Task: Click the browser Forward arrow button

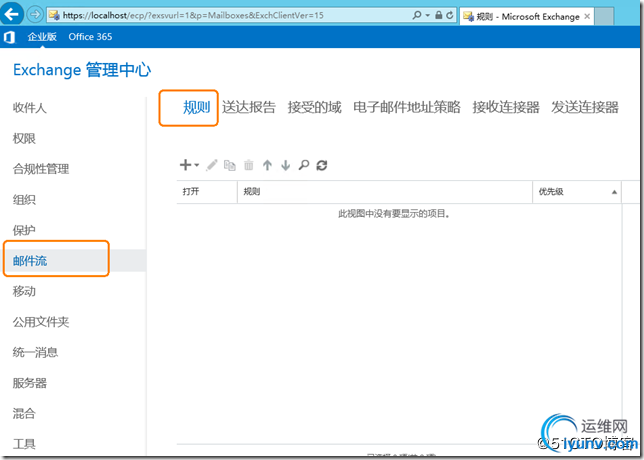Action: (35, 15)
